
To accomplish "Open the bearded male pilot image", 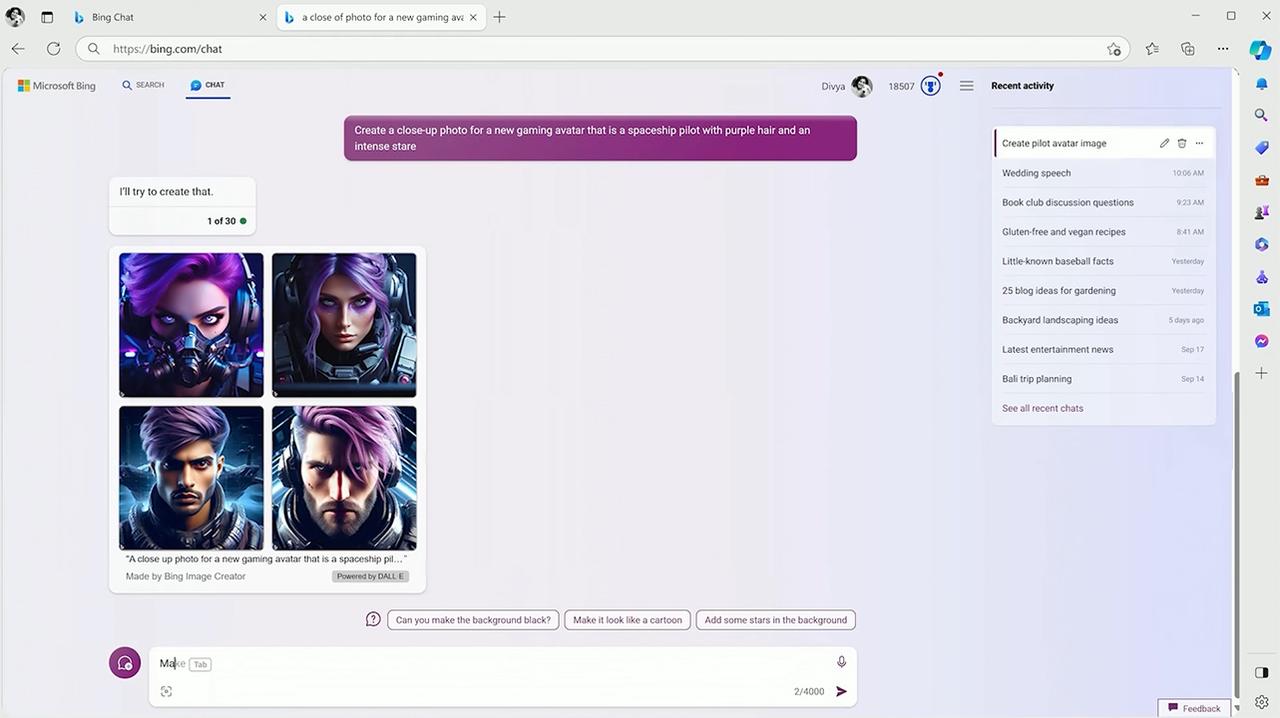I will click(344, 477).
